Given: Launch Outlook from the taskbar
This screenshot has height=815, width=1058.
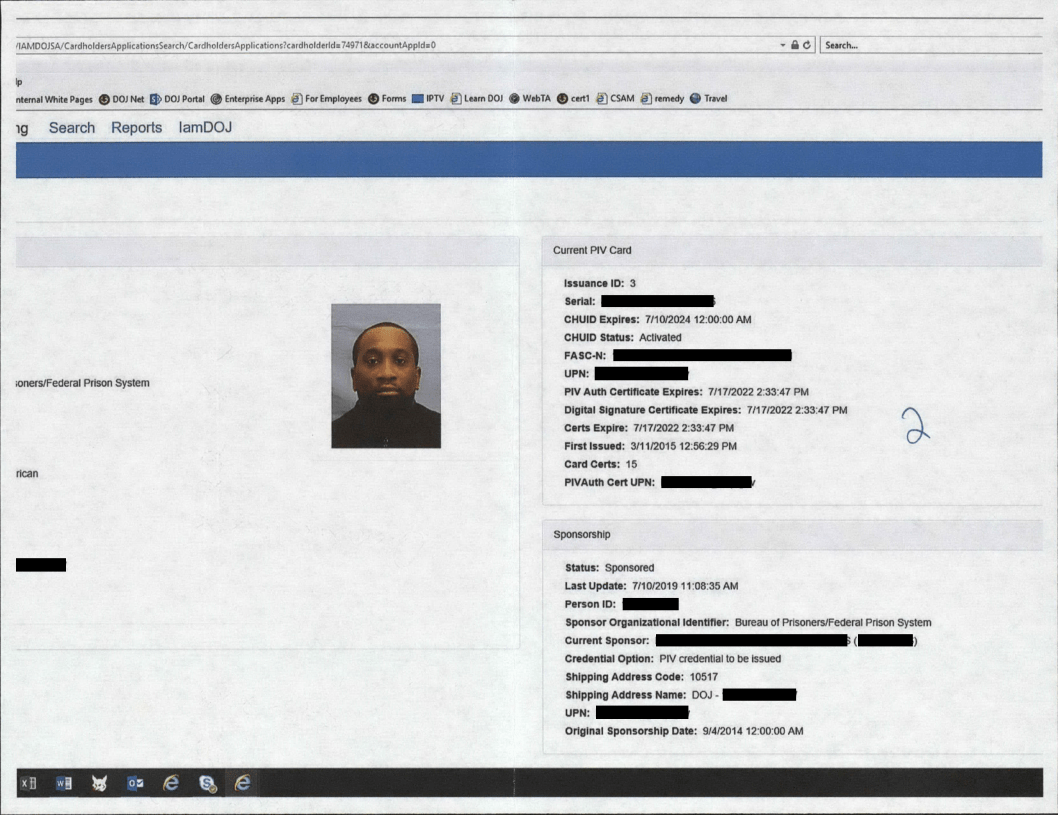Looking at the screenshot, I should [135, 784].
